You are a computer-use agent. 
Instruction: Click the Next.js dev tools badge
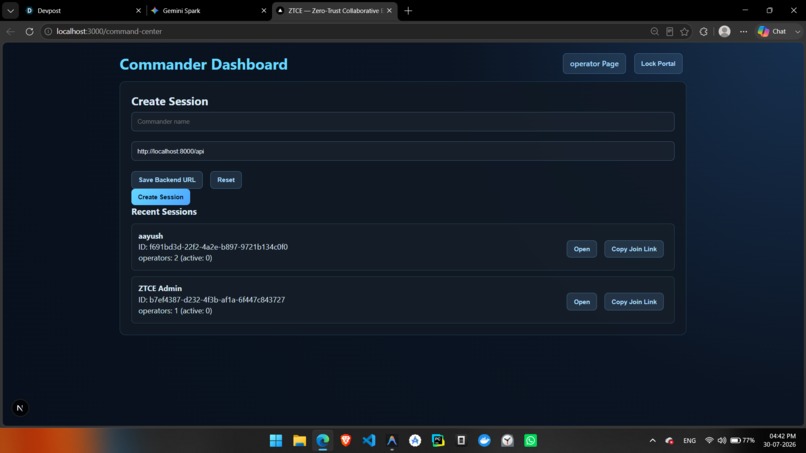point(20,408)
